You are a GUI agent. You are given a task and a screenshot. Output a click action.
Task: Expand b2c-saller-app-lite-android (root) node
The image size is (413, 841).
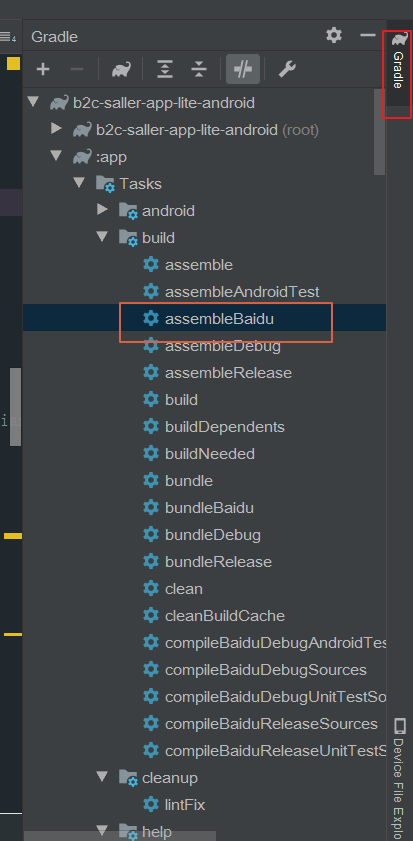pos(56,129)
